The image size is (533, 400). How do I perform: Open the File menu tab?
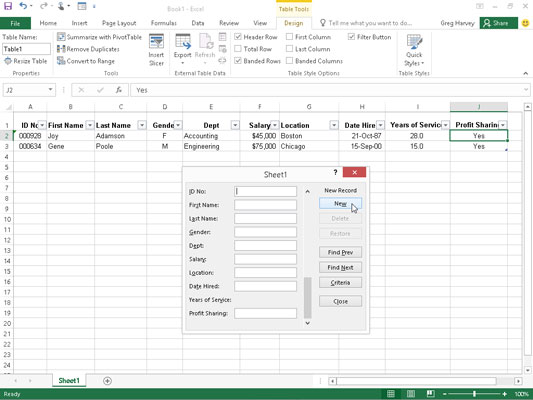click(x=15, y=23)
